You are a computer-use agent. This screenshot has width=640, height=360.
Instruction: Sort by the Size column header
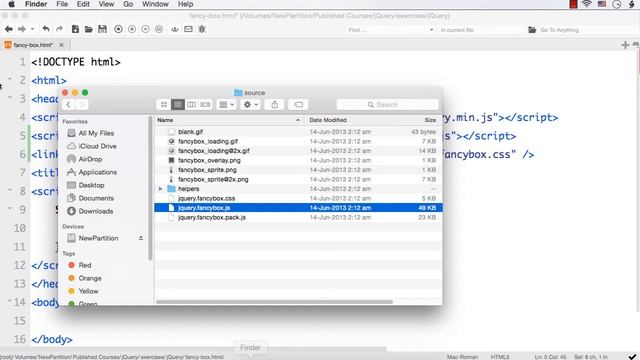click(x=419, y=120)
